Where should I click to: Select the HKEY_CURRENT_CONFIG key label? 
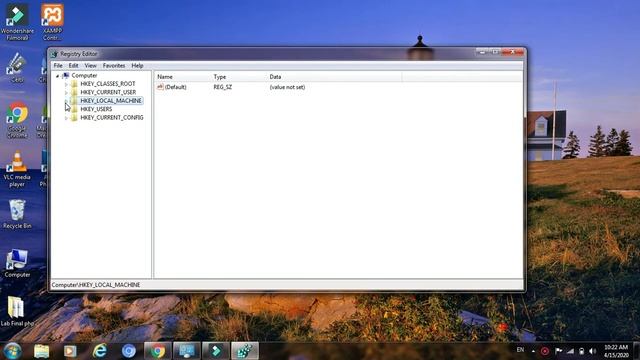tap(112, 118)
